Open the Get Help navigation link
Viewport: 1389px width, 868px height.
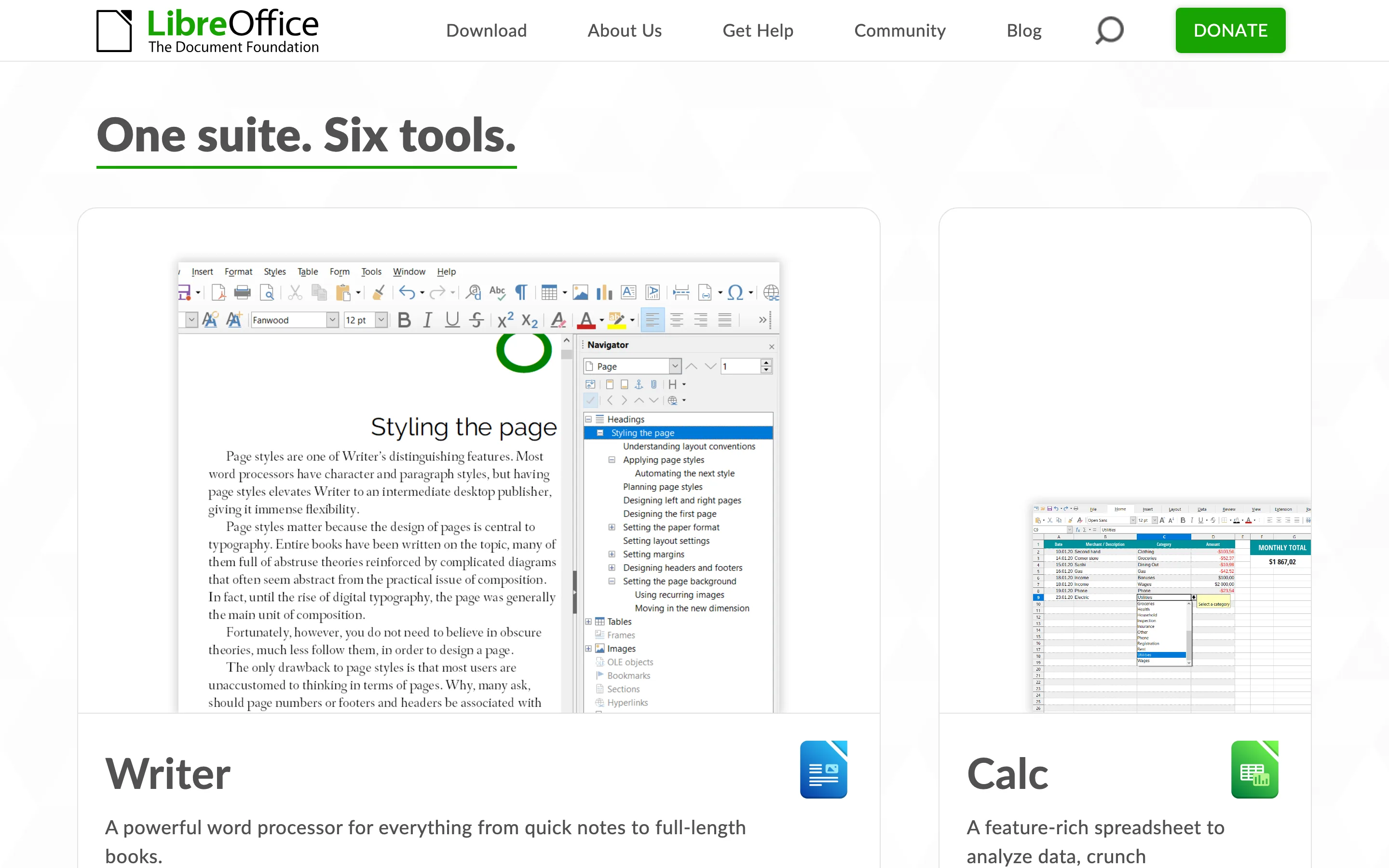[x=758, y=30]
